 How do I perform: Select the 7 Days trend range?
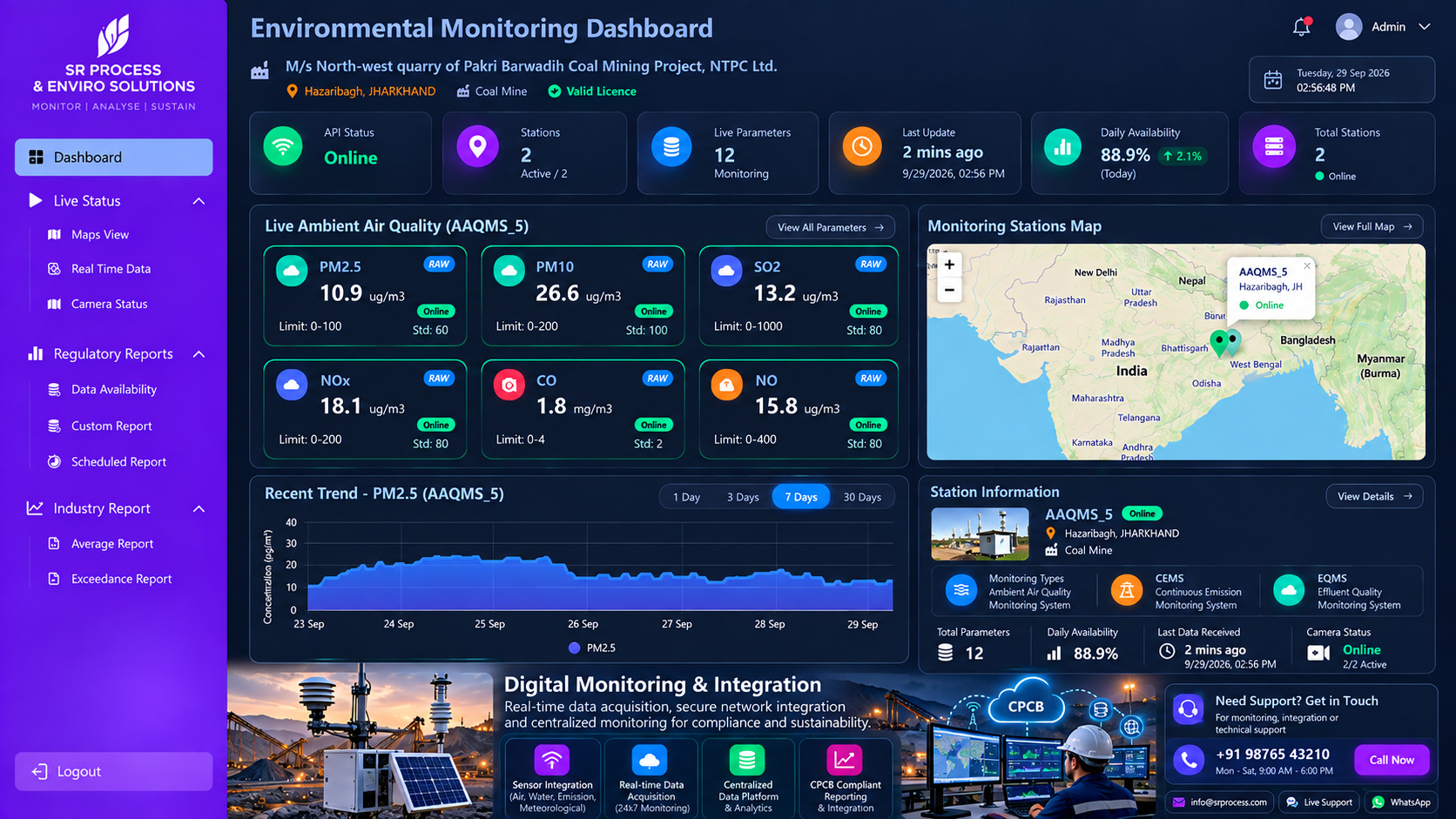801,497
